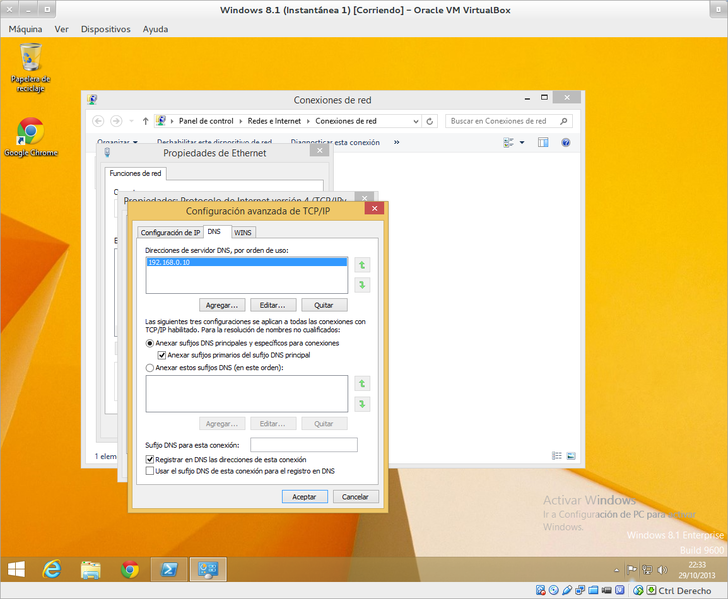Switch to PowerShell in the taskbar
This screenshot has height=599, width=728.
tap(169, 569)
